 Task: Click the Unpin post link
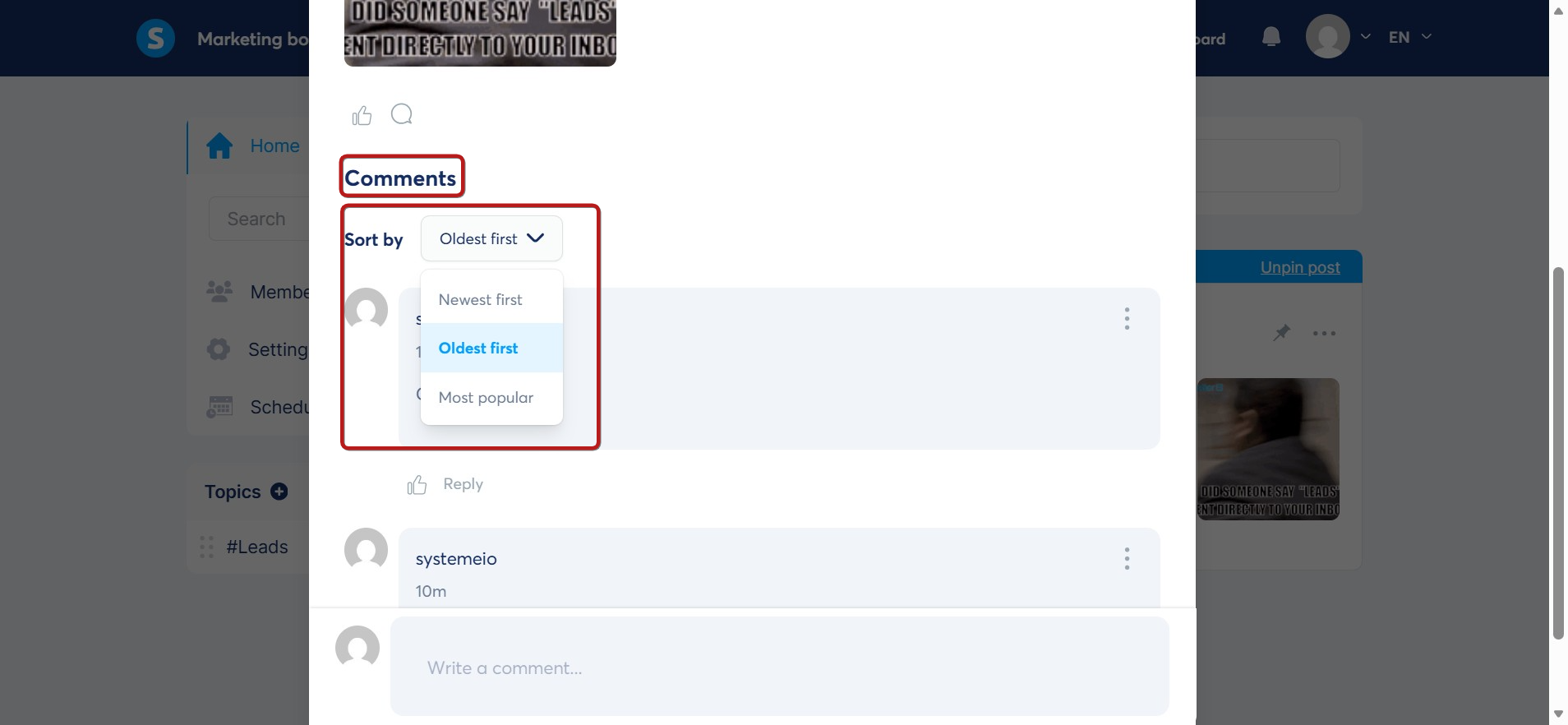pos(1300,267)
